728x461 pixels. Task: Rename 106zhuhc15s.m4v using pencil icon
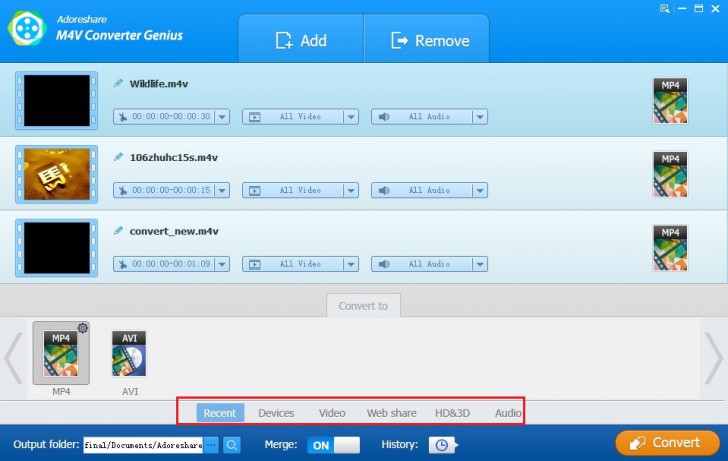[x=118, y=157]
